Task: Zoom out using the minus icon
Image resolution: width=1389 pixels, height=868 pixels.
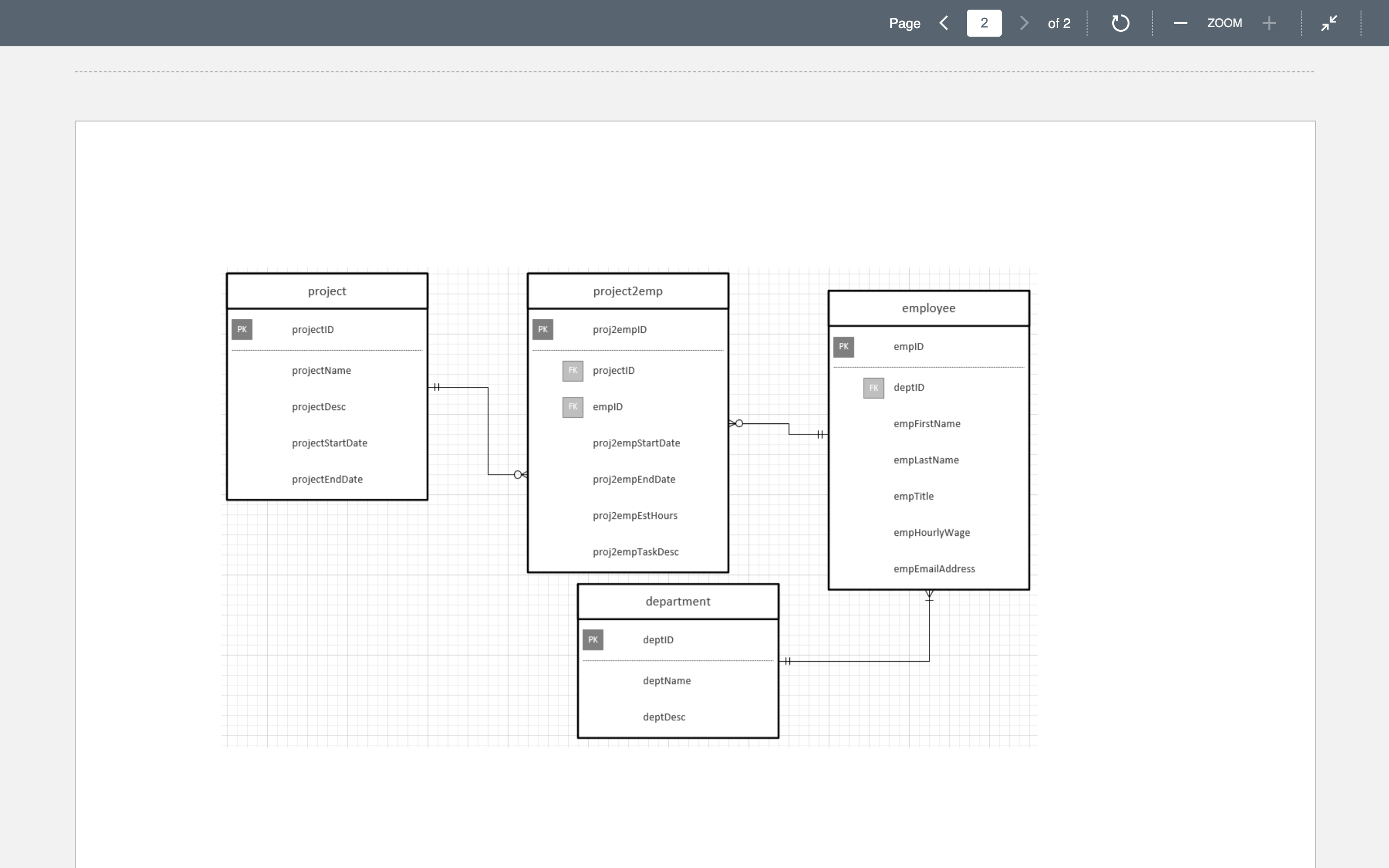Action: point(1180,23)
